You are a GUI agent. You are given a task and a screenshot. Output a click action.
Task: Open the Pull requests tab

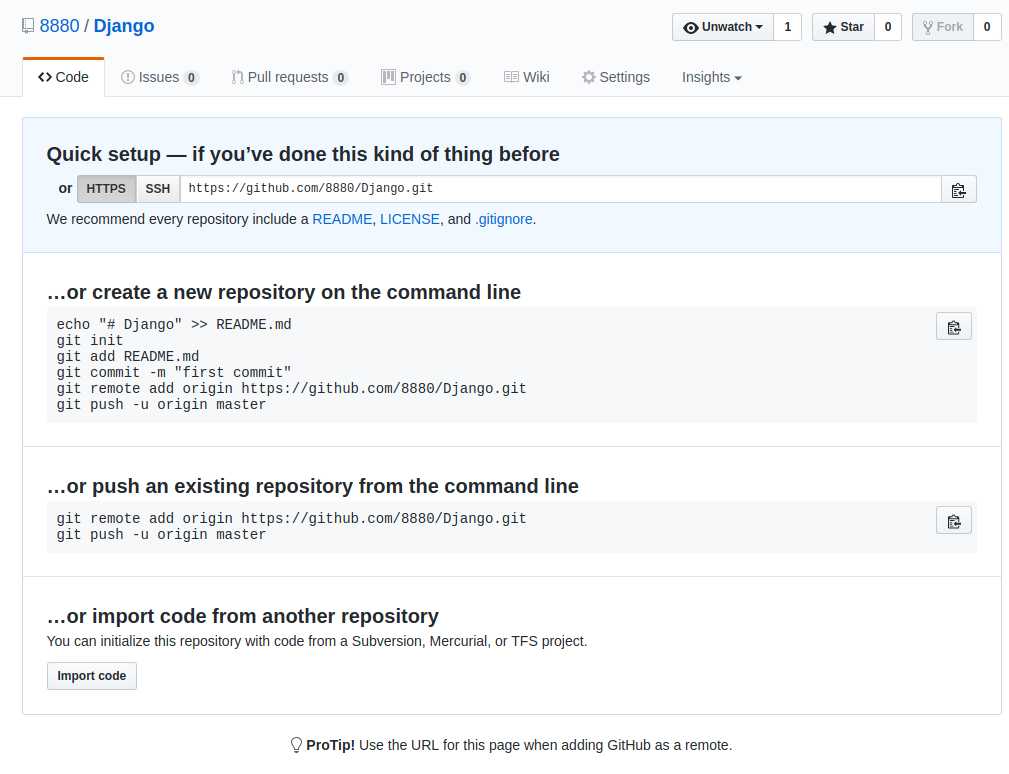coord(290,77)
